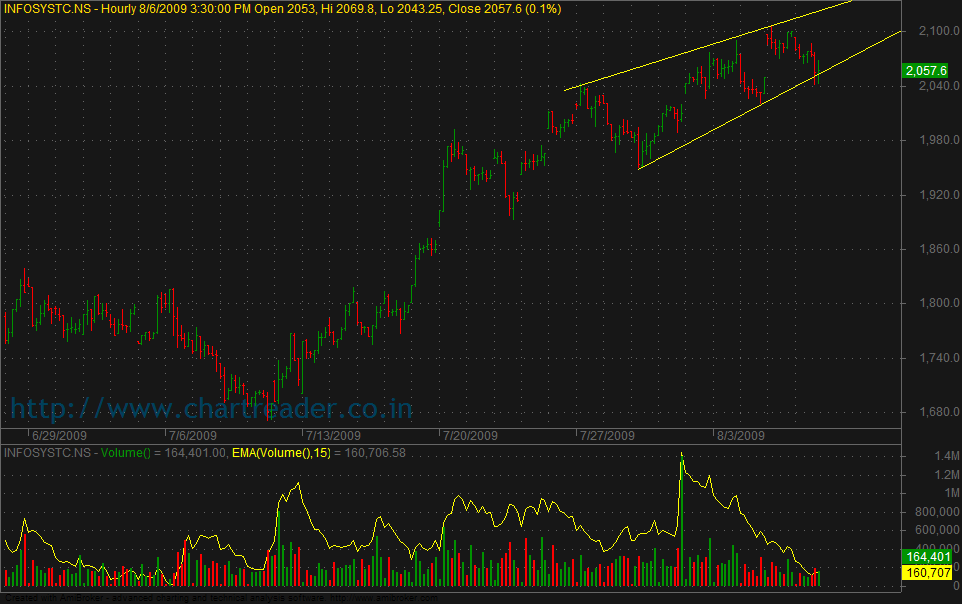This screenshot has height=604, width=962.
Task: Select the yellow 160,707 EMA value tag
Action: click(x=925, y=572)
